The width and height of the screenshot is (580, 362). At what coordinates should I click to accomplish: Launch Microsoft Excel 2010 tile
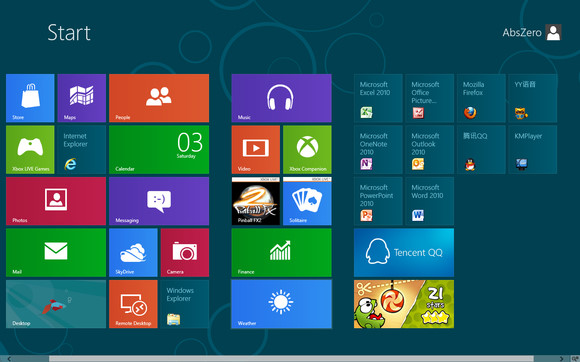click(x=378, y=98)
